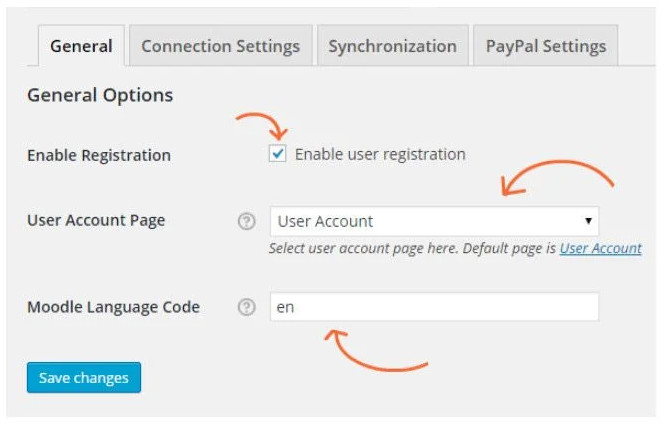Click the orange arrow below the language field
Image resolution: width=665 pixels, height=424 pixels.
(376, 350)
